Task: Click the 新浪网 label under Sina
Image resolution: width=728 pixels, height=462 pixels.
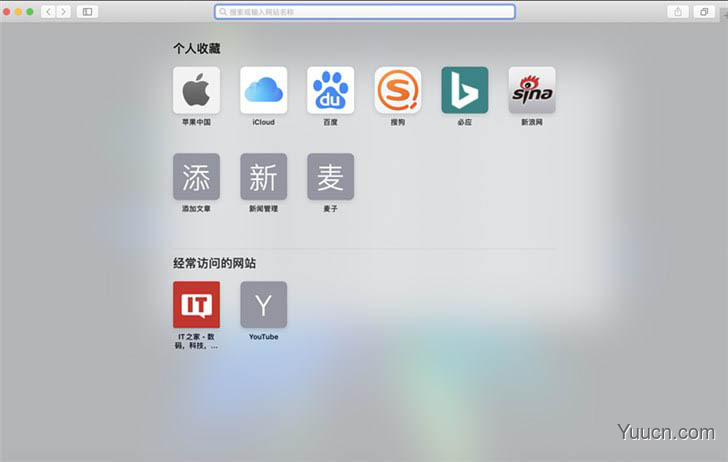Action: 532,122
